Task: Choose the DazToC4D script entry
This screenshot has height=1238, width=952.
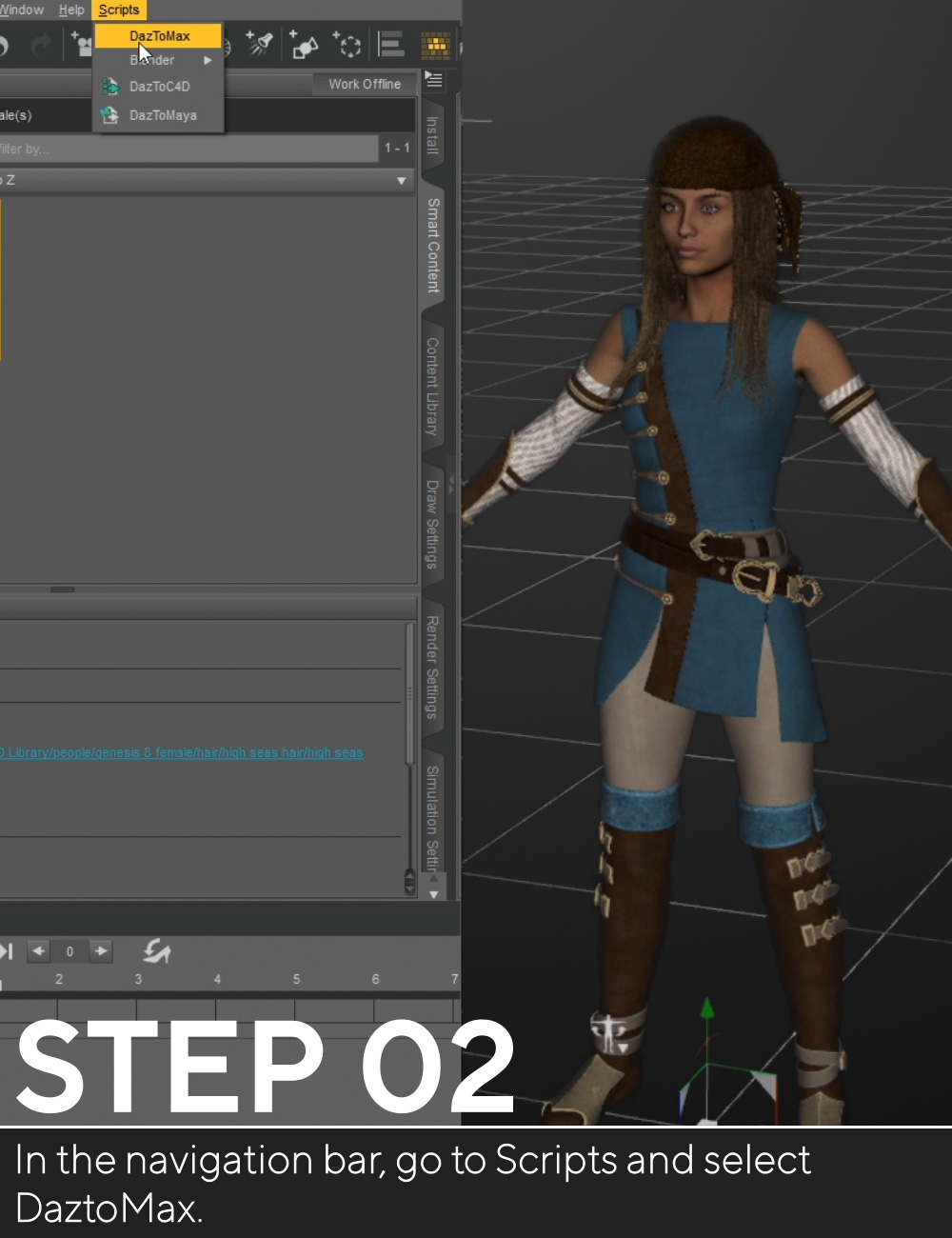Action: (159, 87)
